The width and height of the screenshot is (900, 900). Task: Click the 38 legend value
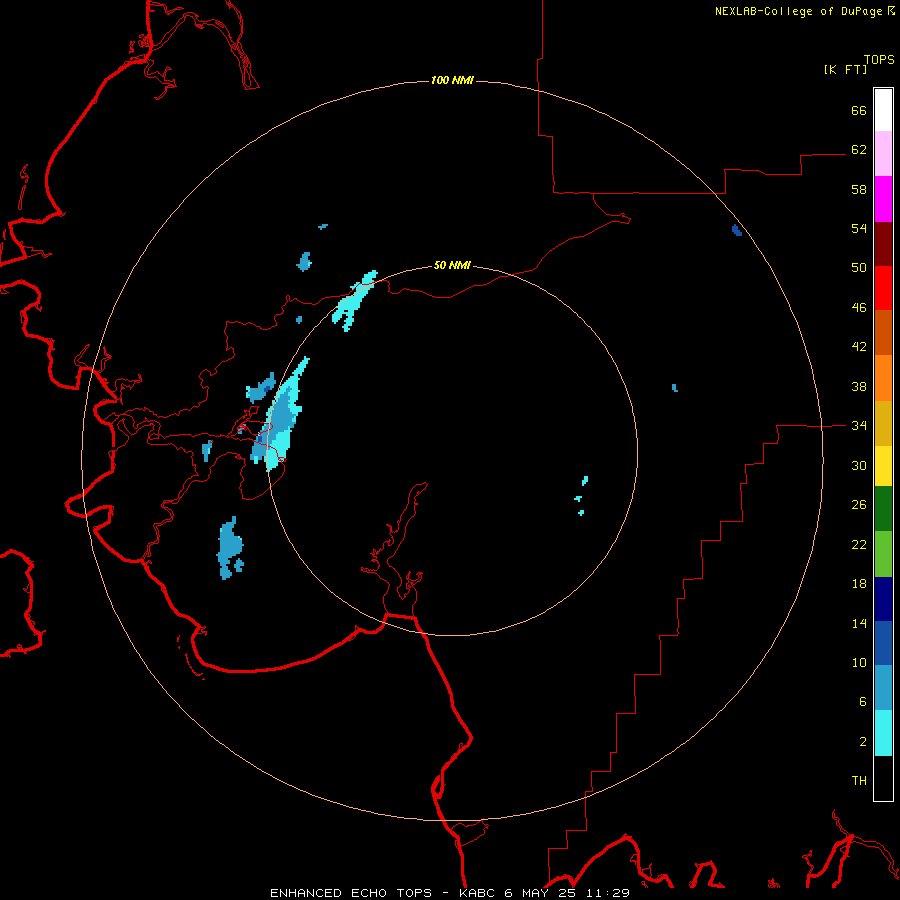[x=859, y=386]
